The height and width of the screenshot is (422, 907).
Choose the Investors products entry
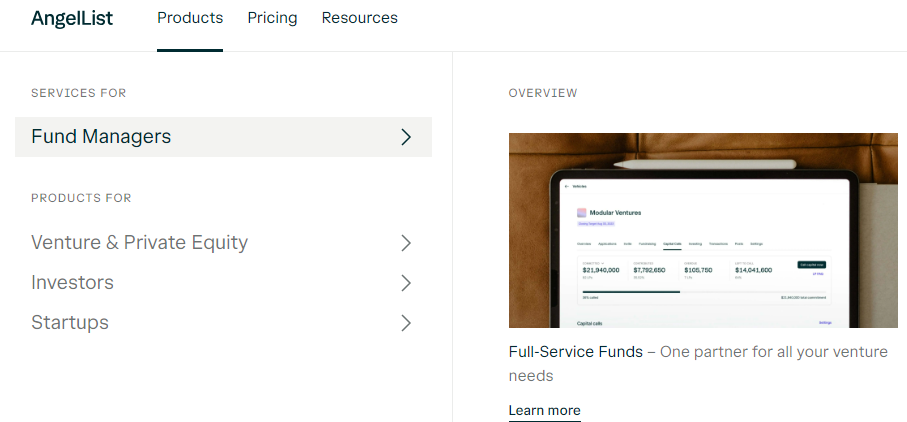click(x=72, y=283)
